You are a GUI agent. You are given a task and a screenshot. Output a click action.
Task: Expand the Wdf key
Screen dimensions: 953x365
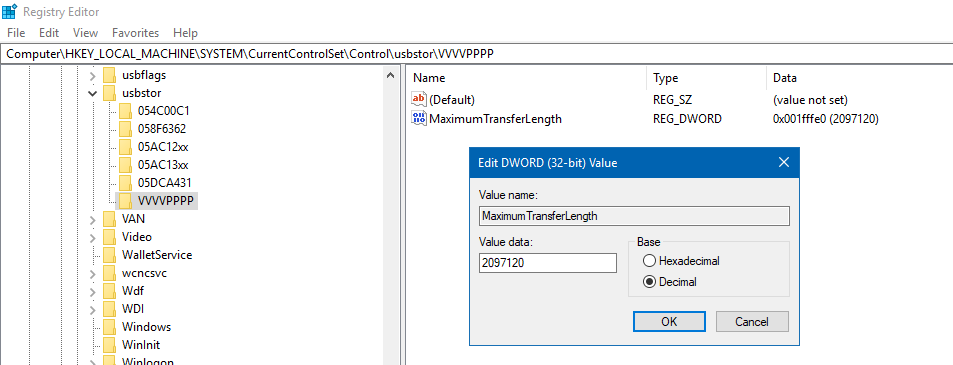(x=92, y=291)
